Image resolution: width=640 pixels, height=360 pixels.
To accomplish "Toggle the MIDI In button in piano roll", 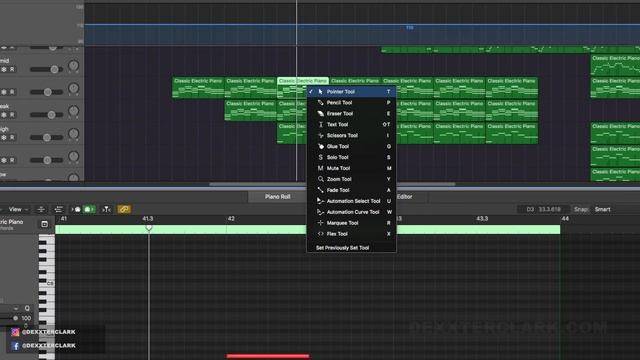I will click(76, 209).
